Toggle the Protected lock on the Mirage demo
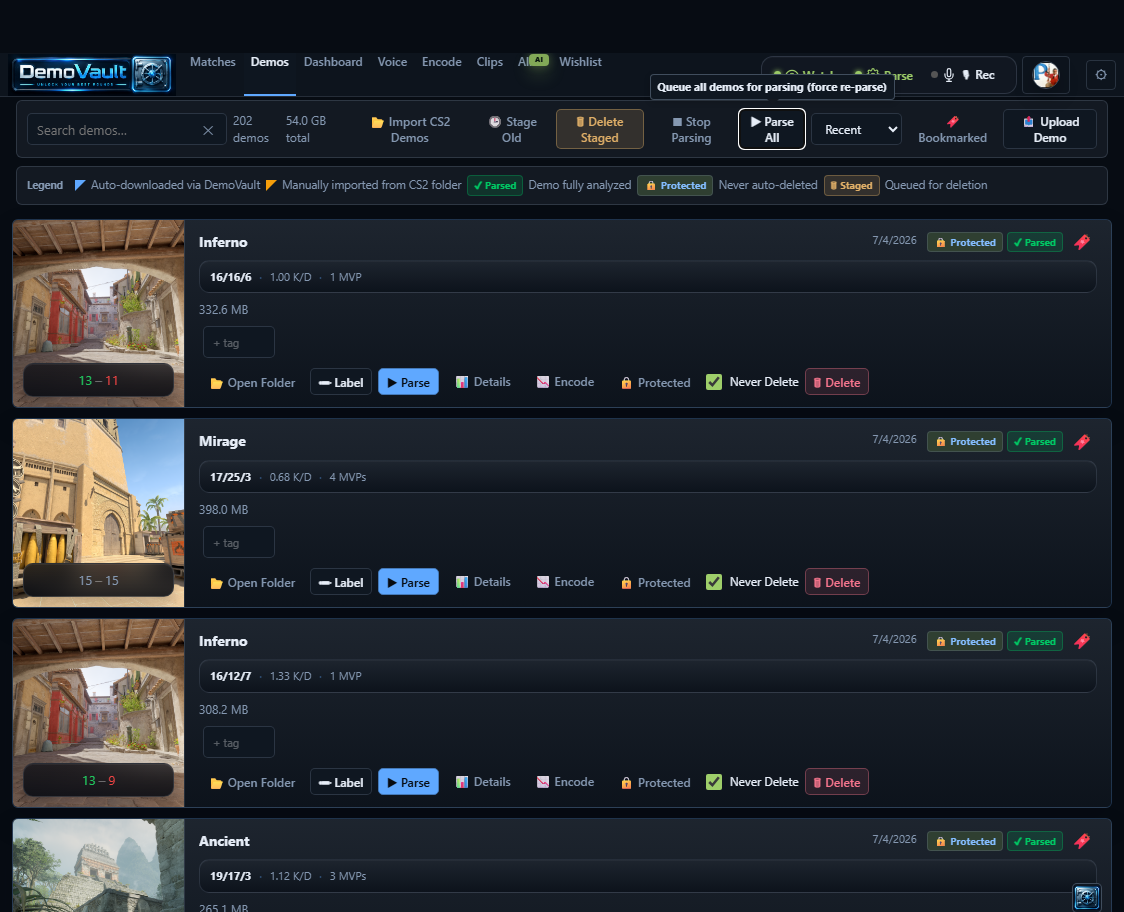This screenshot has width=1124, height=912. 655,582
